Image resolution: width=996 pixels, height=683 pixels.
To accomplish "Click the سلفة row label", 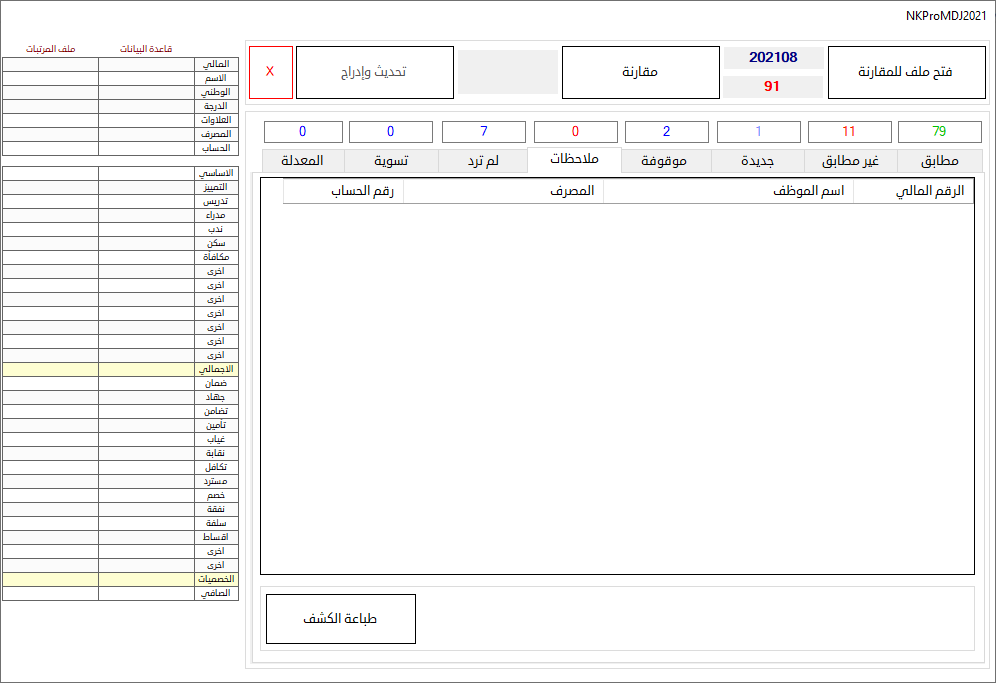I will 217,523.
